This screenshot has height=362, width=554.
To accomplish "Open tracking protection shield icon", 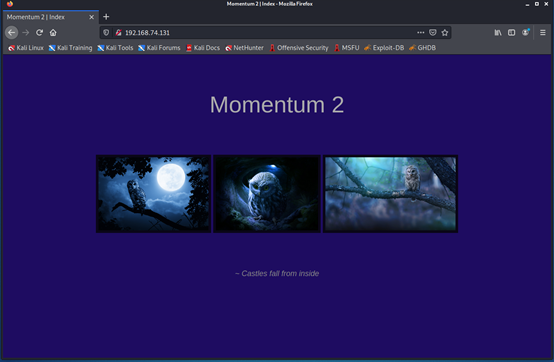I will click(106, 32).
